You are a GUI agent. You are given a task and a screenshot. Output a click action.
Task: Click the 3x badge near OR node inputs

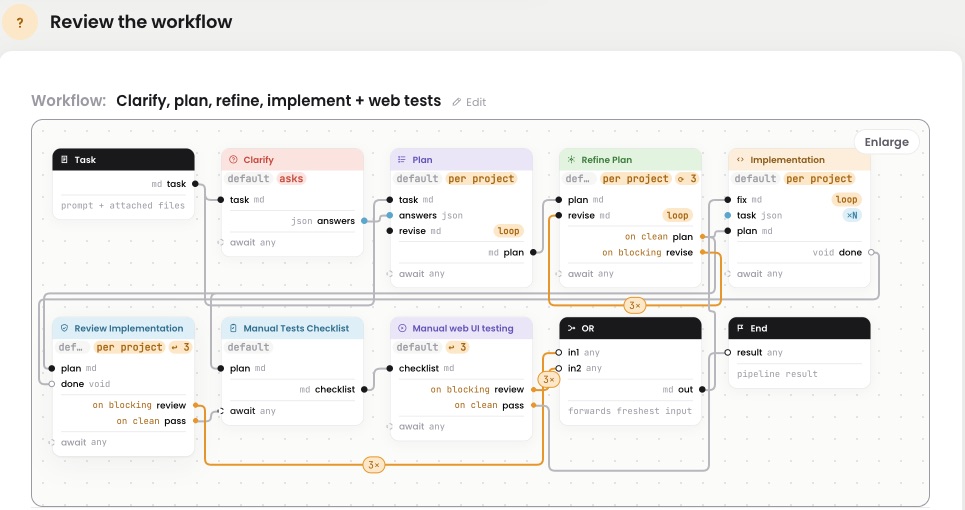[x=548, y=380]
